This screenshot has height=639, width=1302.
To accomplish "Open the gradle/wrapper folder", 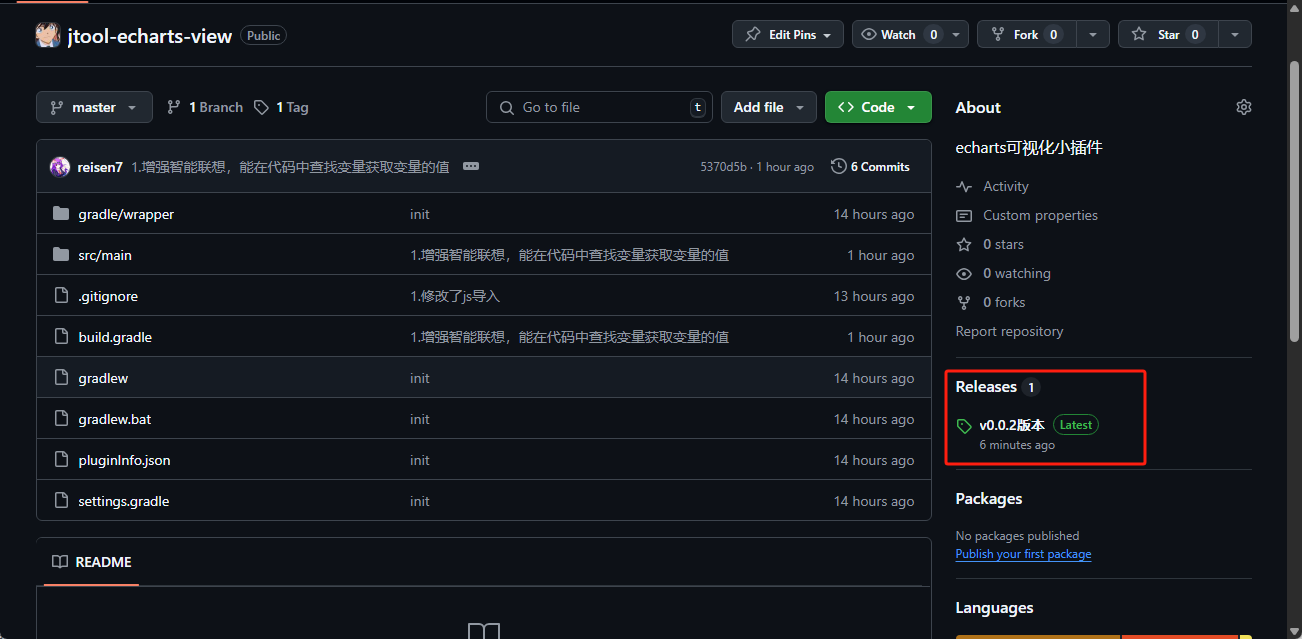I will click(x=126, y=214).
